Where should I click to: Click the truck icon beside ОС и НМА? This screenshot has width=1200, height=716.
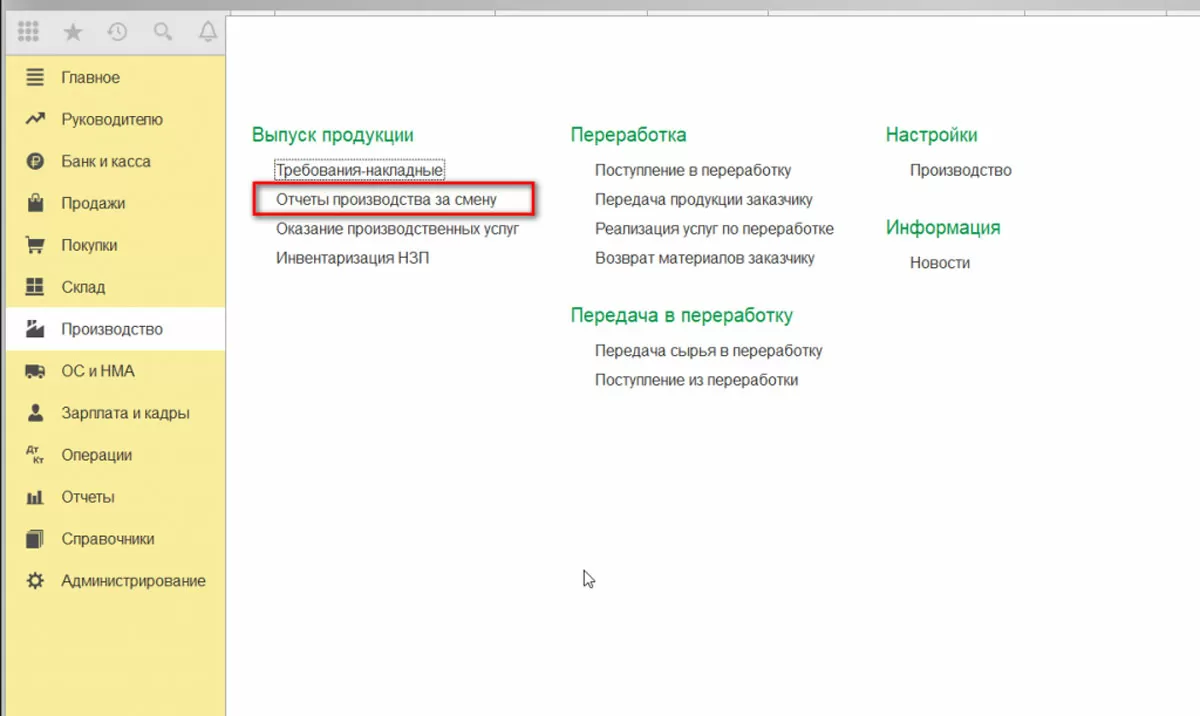pyautogui.click(x=35, y=371)
